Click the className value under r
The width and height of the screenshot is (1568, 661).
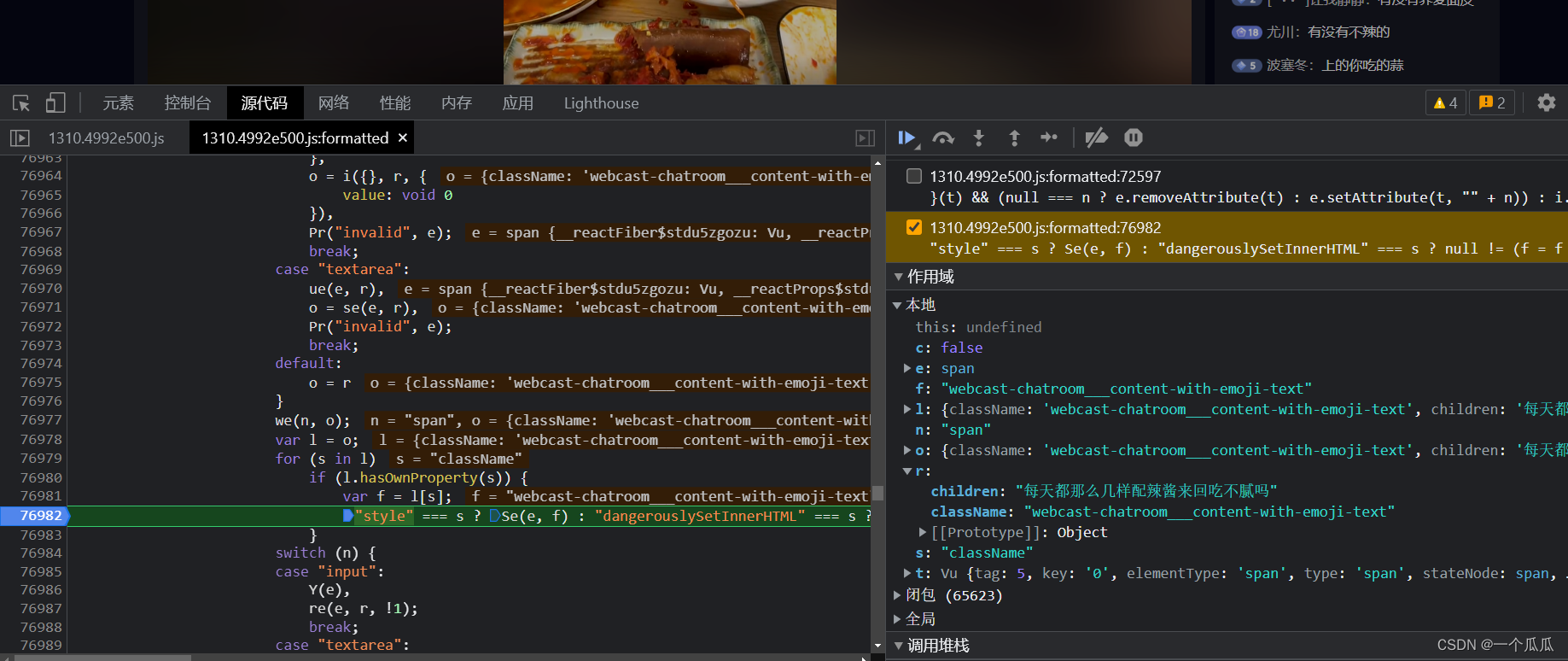pyautogui.click(x=1209, y=512)
